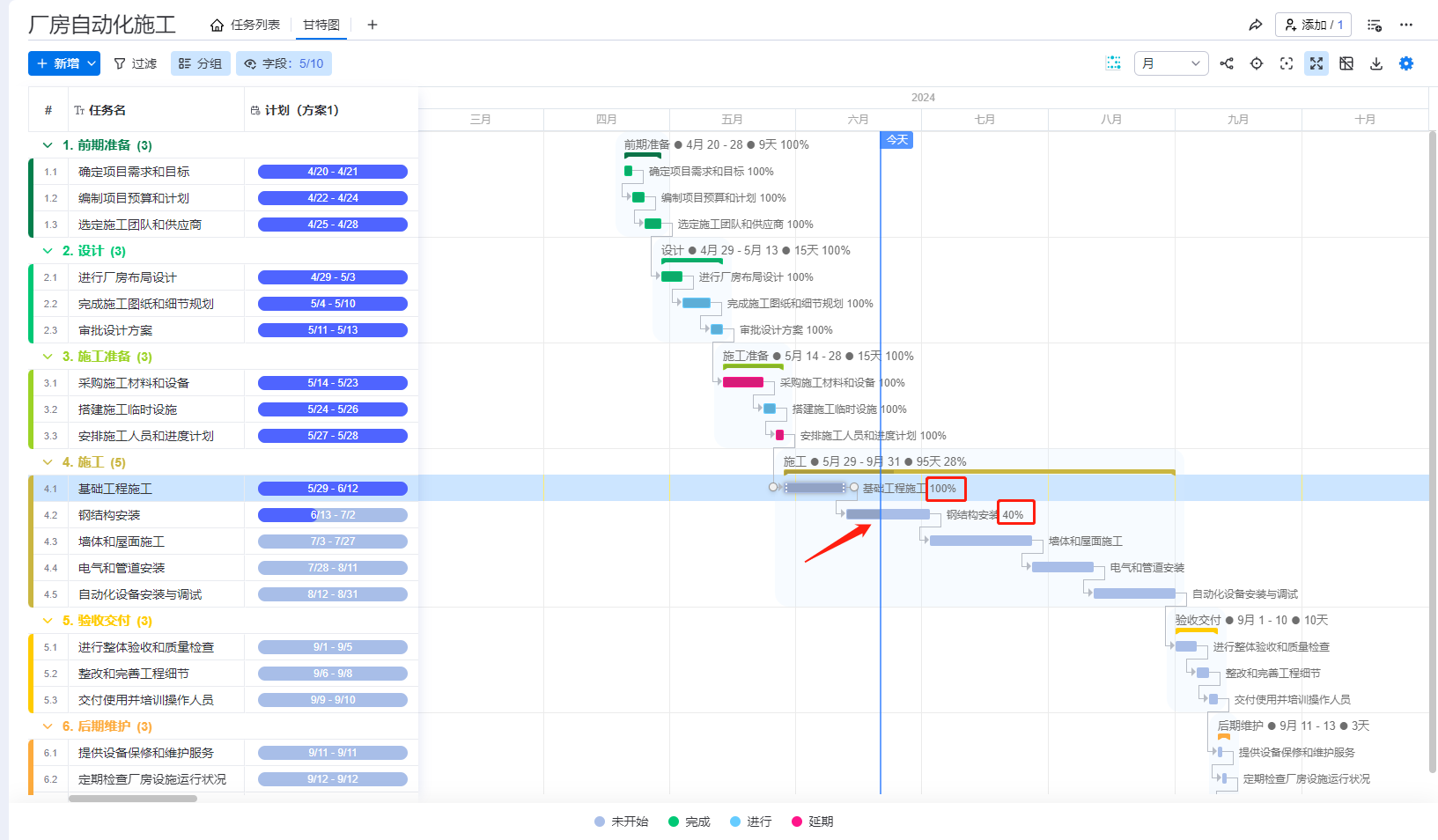The height and width of the screenshot is (840, 1438).
Task: Click the locate-today crosshair icon
Action: tap(1257, 63)
